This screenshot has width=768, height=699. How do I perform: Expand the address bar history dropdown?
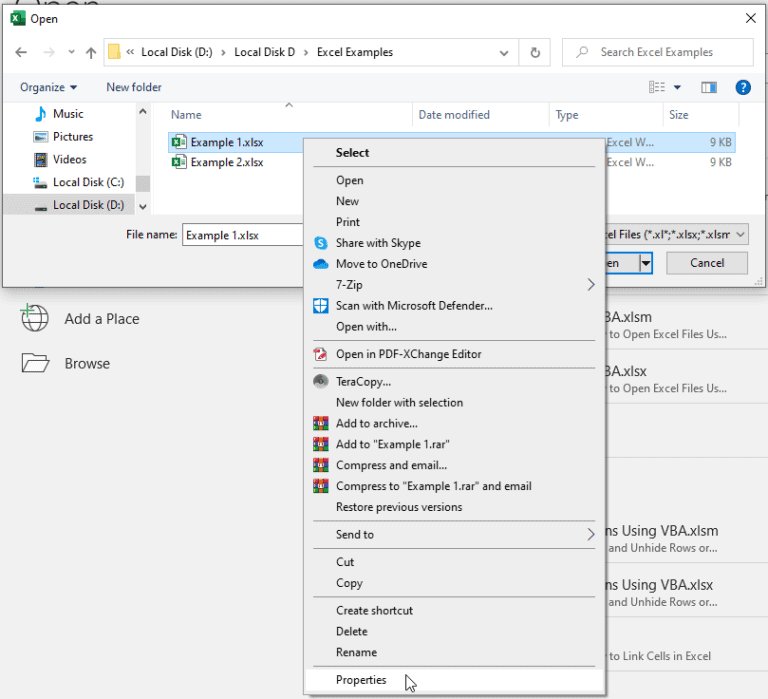(x=504, y=52)
